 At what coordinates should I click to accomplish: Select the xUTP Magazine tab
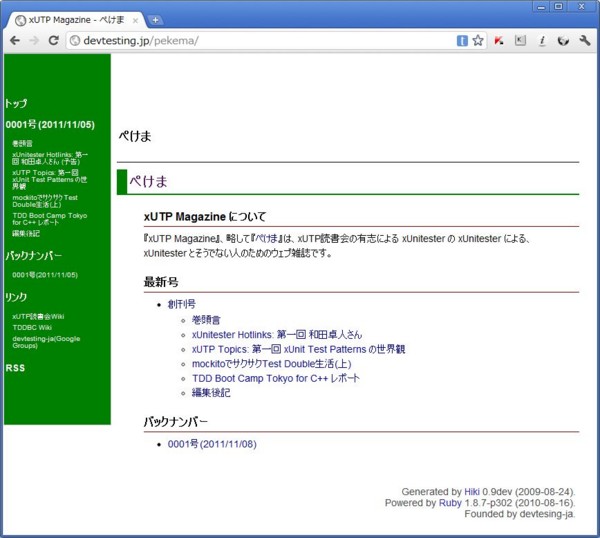76,20
